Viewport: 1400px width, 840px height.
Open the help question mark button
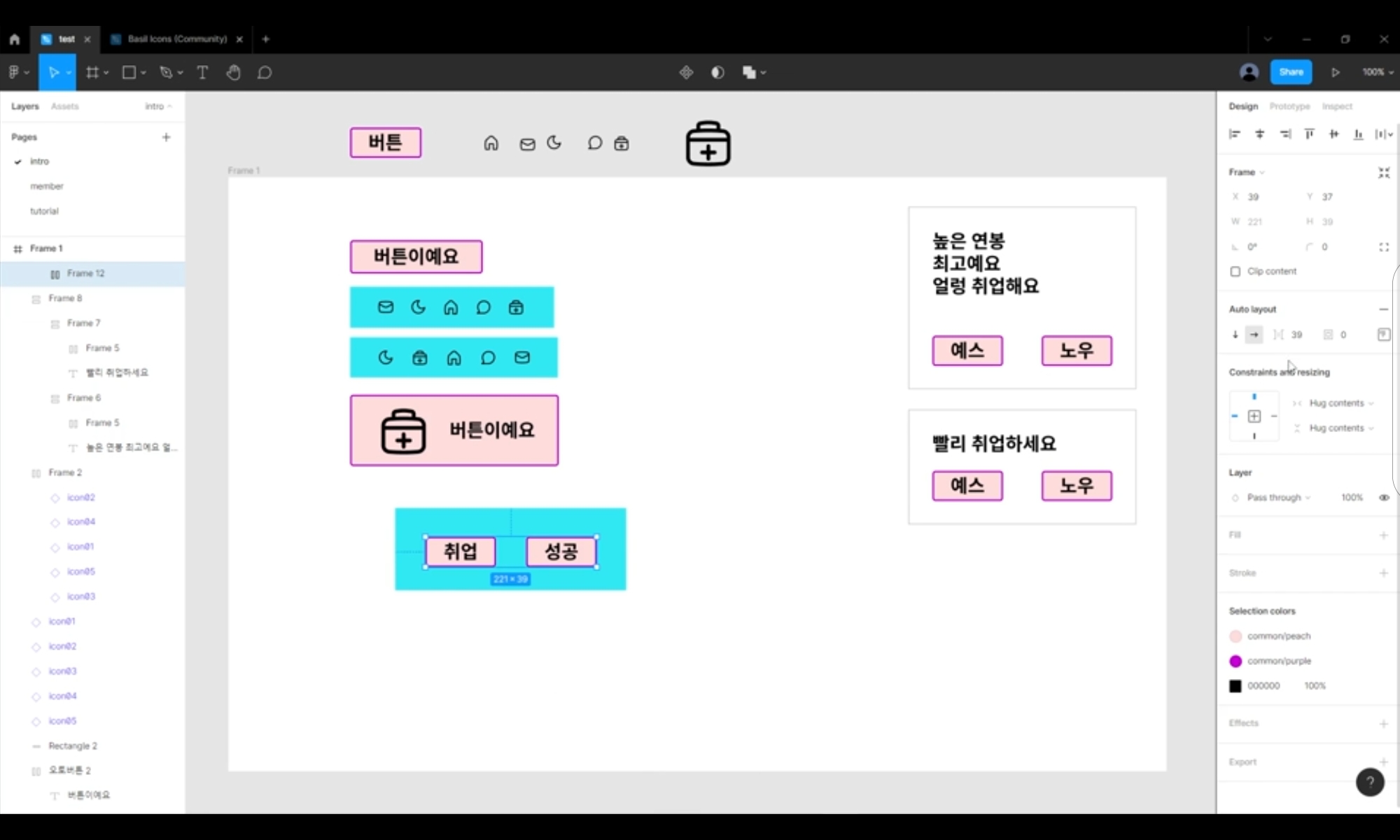(1369, 782)
